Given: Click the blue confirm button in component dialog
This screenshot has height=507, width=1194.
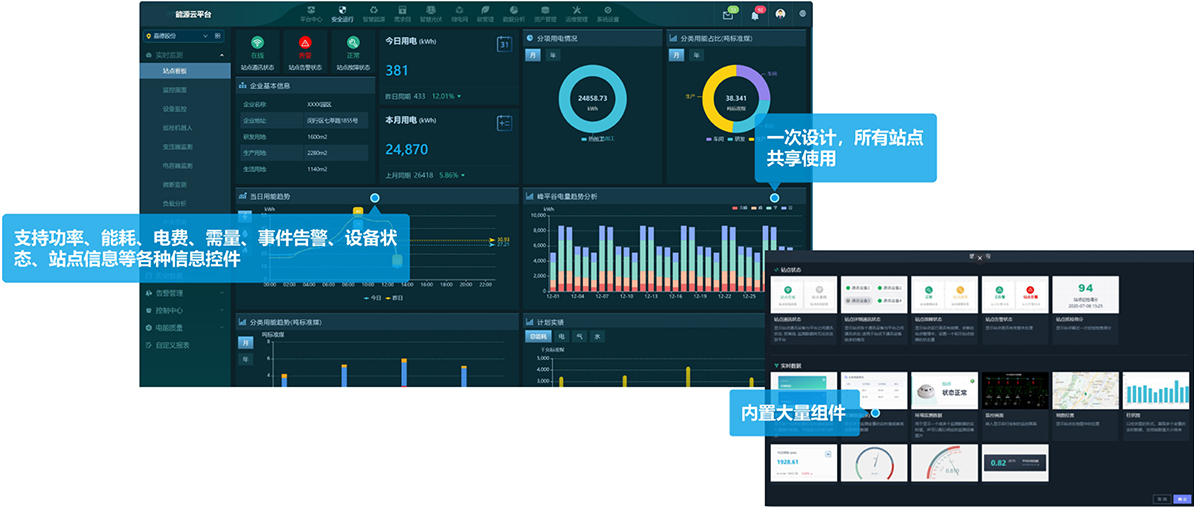Looking at the screenshot, I should pyautogui.click(x=1183, y=497).
